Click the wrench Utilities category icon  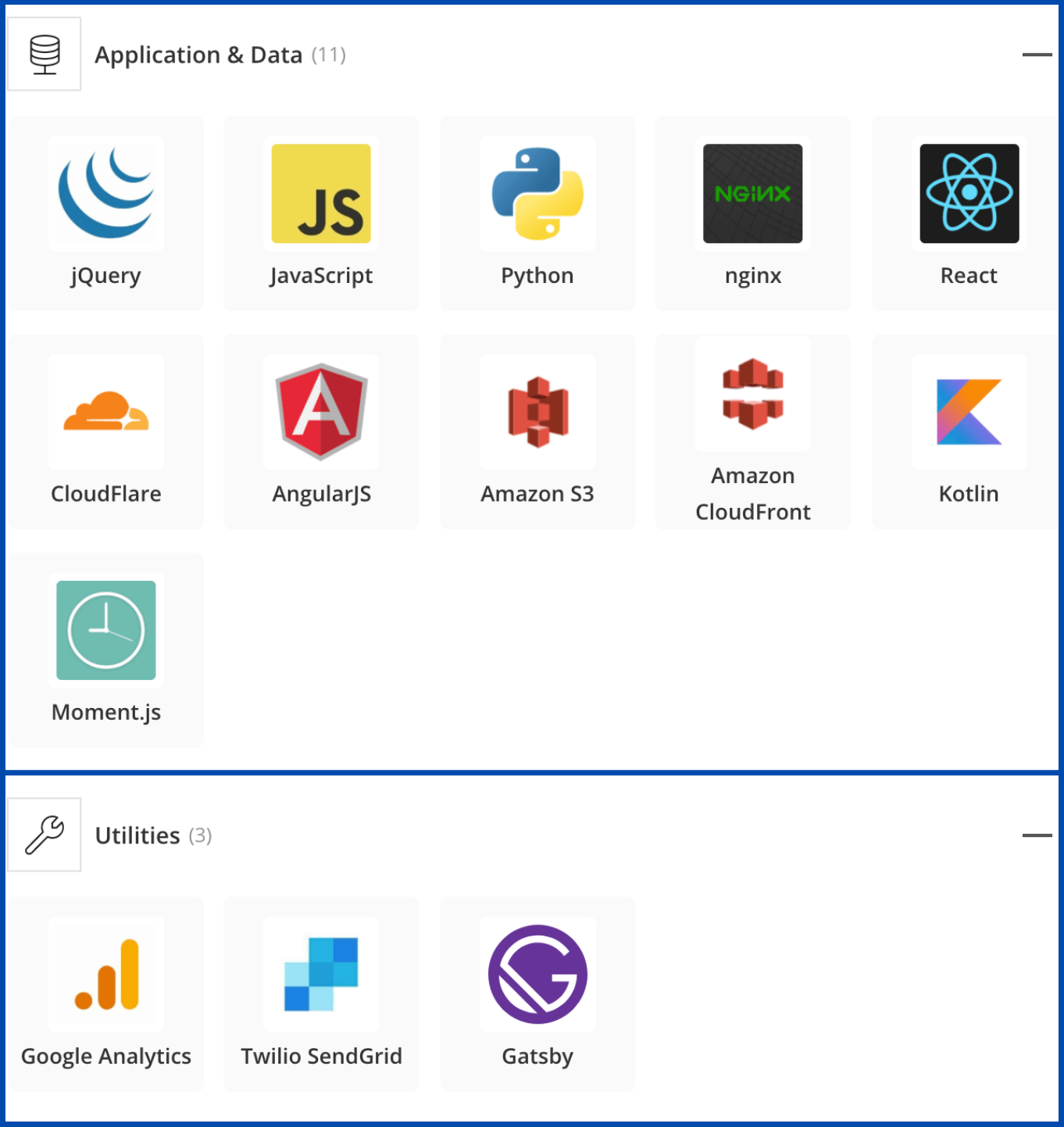(x=45, y=835)
